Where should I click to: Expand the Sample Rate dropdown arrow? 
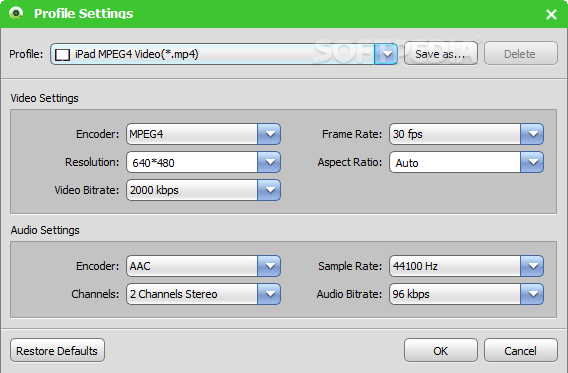click(532, 266)
